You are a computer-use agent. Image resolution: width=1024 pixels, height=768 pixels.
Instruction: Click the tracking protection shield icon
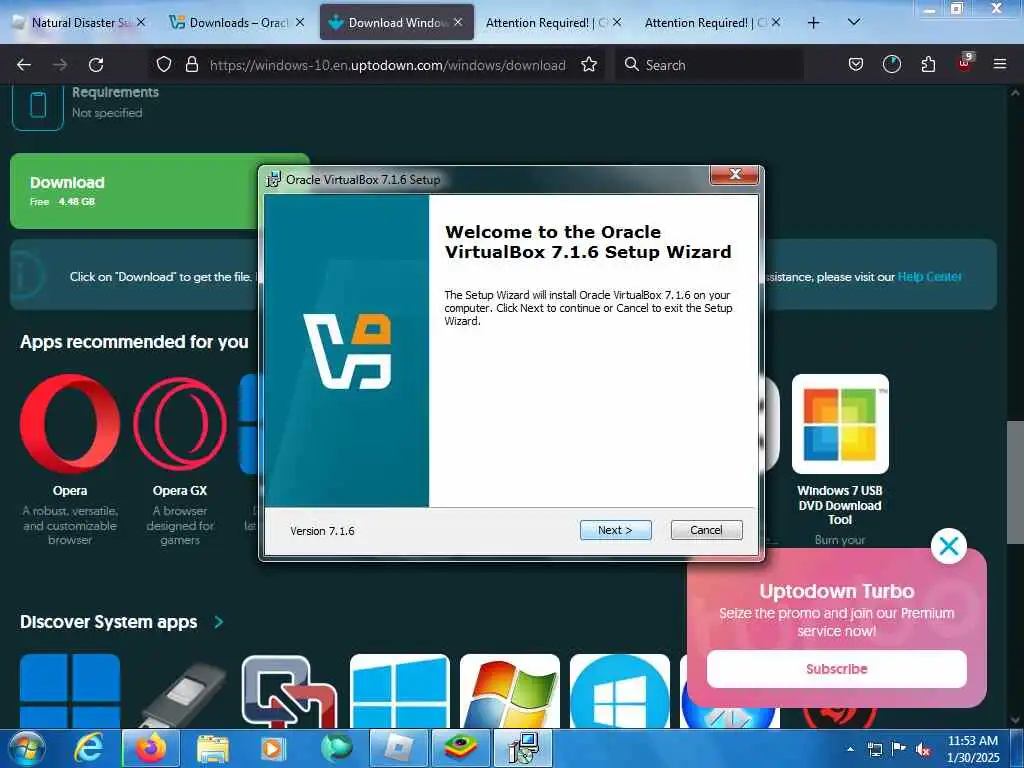click(164, 64)
